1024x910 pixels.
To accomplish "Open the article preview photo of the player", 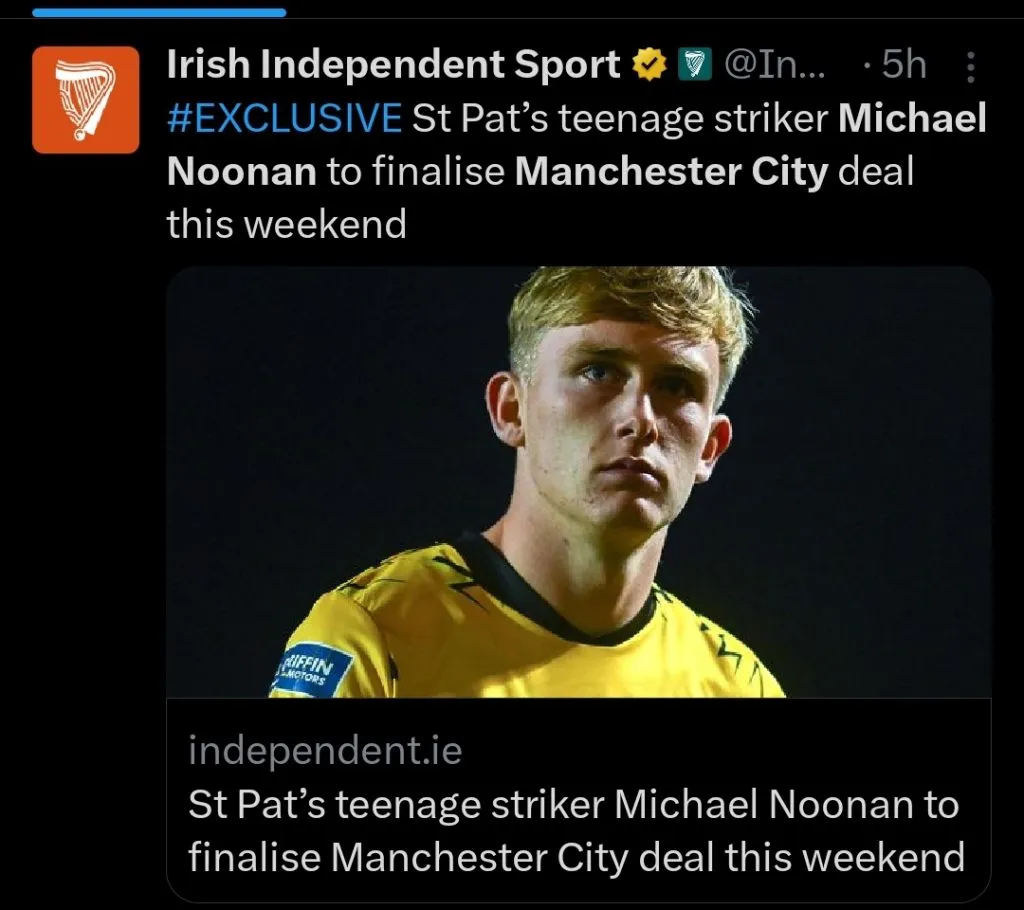I will 578,480.
